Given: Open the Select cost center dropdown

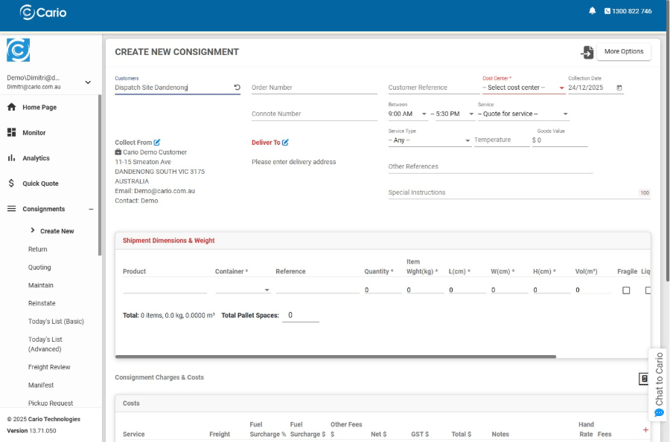Looking at the screenshot, I should 523,88.
